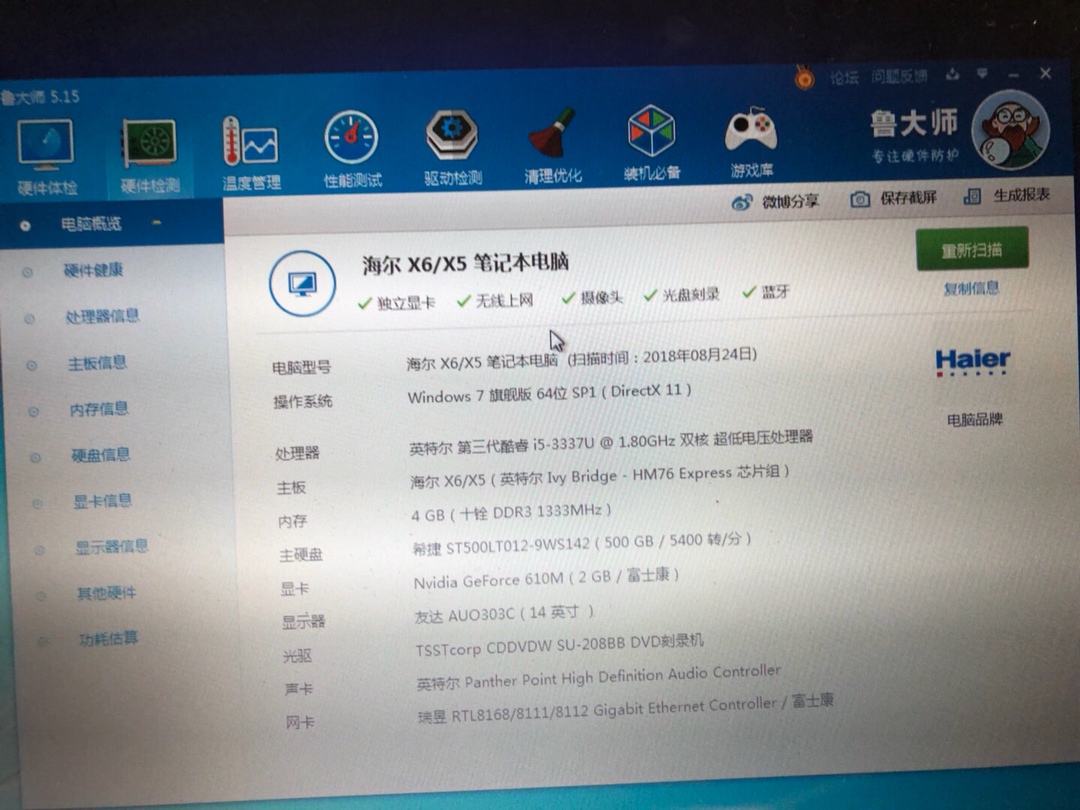Viewport: 1080px width, 810px height.
Task: Select 功耗估算 in sidebar
Action: pos(108,638)
